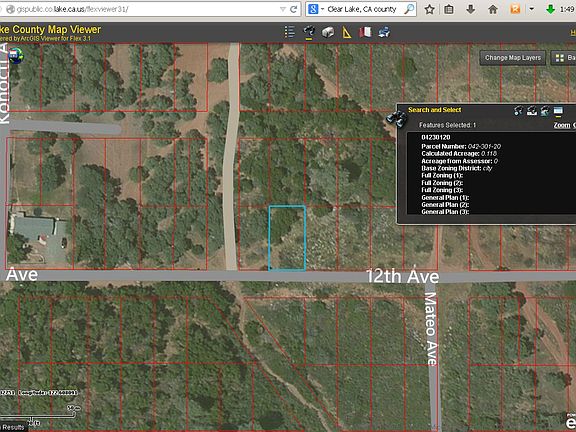Screen dimensions: 576x432
Task: Open the Measure triangle ruler tool
Action: click(347, 32)
